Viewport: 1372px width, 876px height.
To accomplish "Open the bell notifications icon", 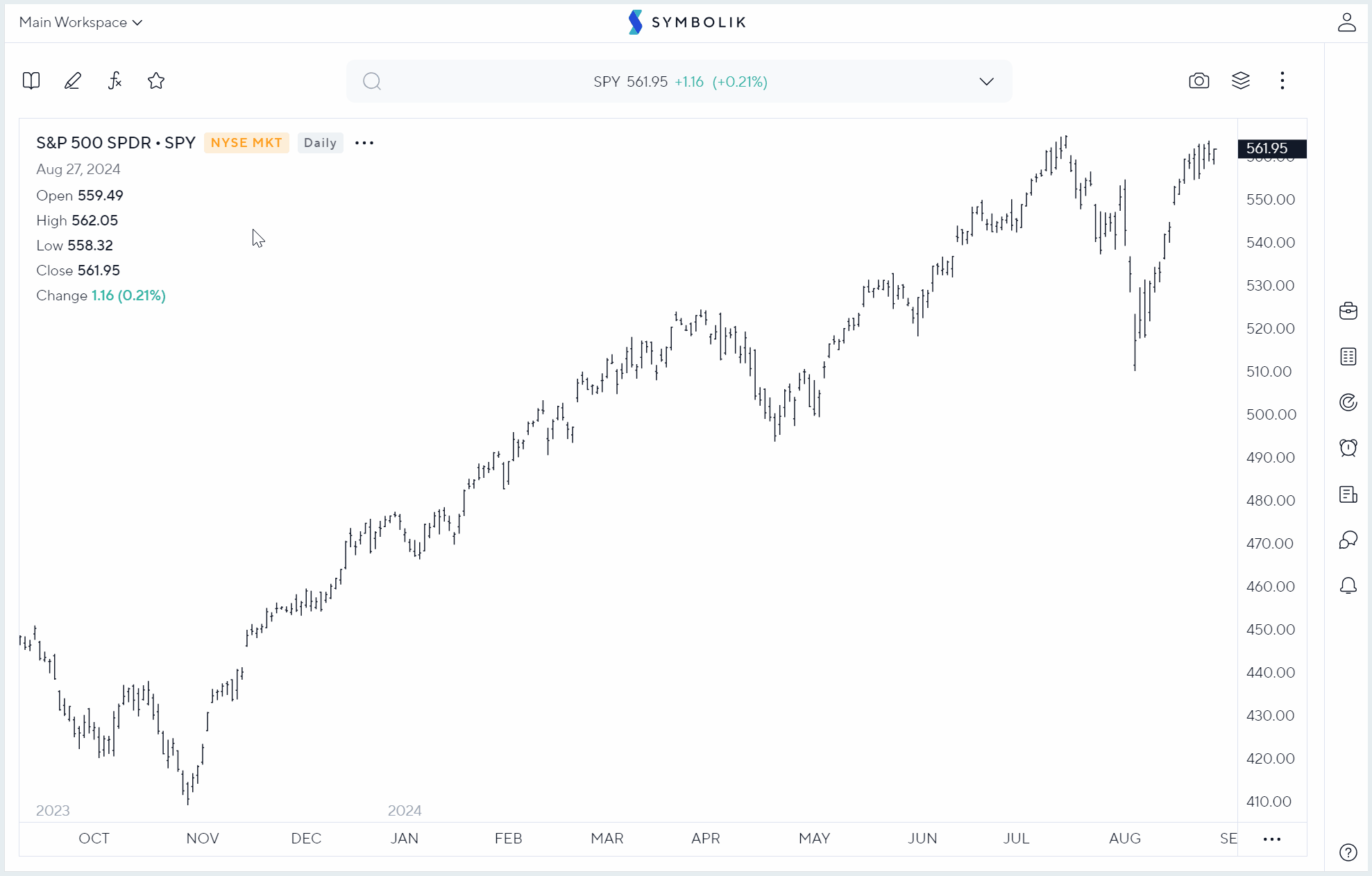I will 1348,586.
